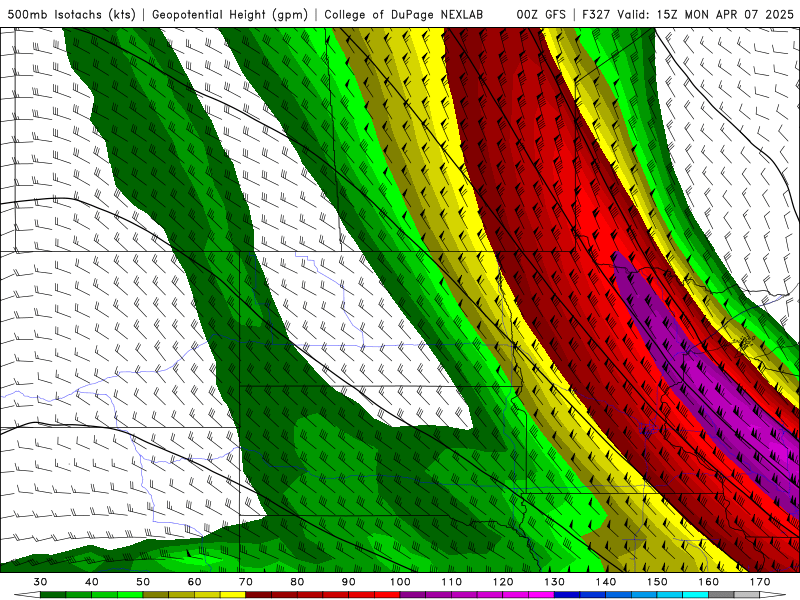The height and width of the screenshot is (600, 800).
Task: Click the dark blue swatch starting at 130
Action: click(x=567, y=595)
